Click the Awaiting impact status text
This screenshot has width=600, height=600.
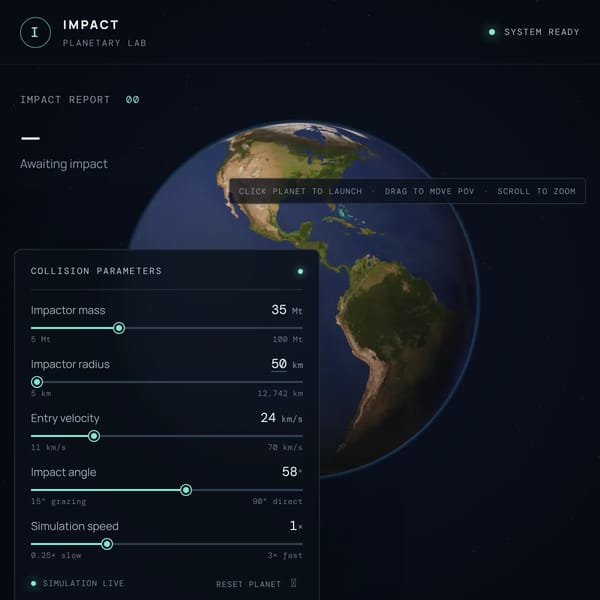(64, 164)
